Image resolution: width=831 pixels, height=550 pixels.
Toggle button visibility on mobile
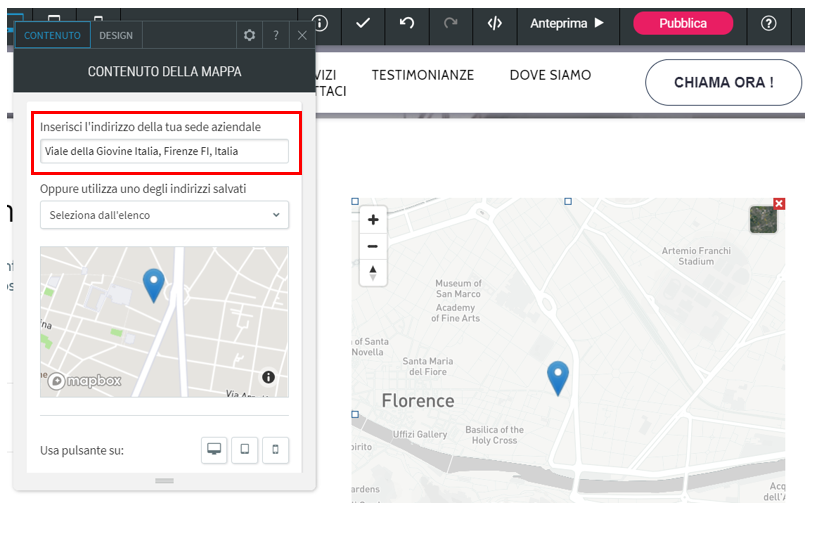[x=276, y=450]
